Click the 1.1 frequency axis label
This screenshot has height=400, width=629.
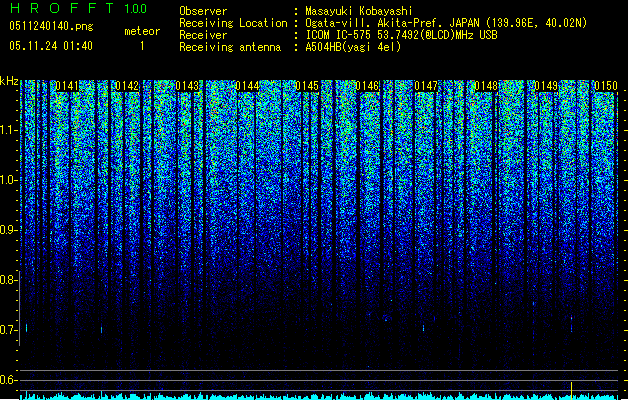click(8, 130)
